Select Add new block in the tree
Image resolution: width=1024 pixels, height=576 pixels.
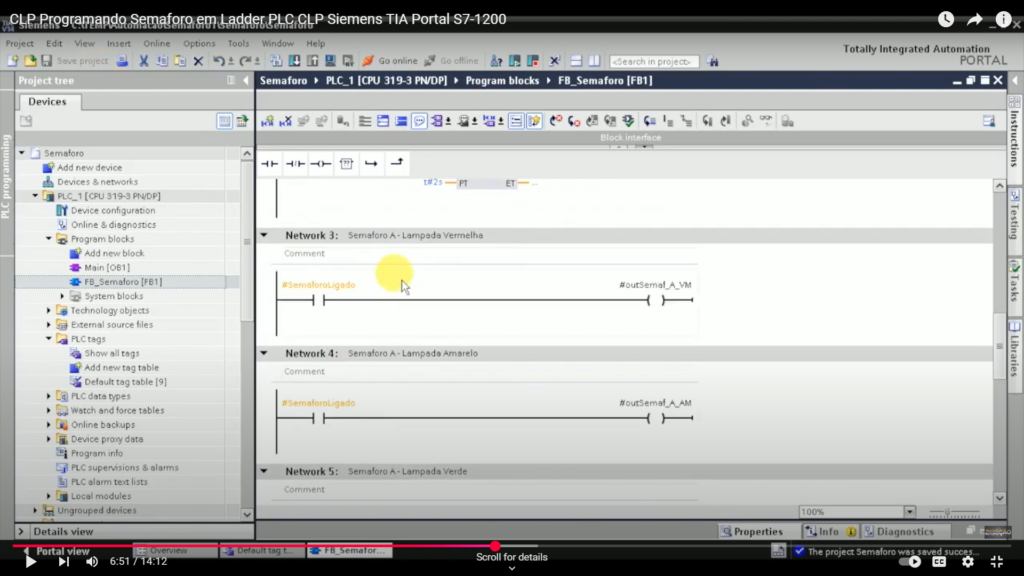click(114, 253)
